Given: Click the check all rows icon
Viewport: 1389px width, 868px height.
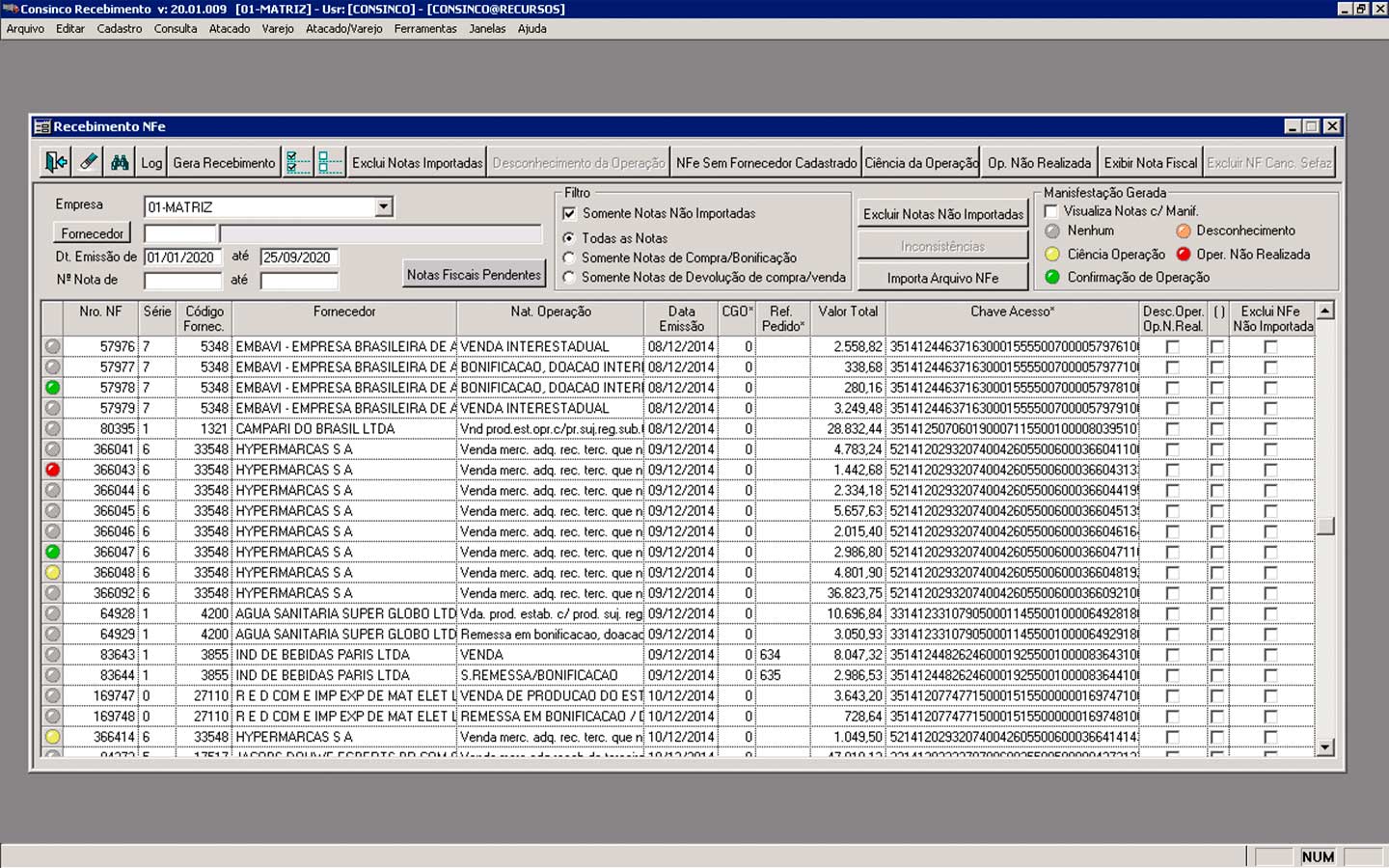Looking at the screenshot, I should point(298,162).
